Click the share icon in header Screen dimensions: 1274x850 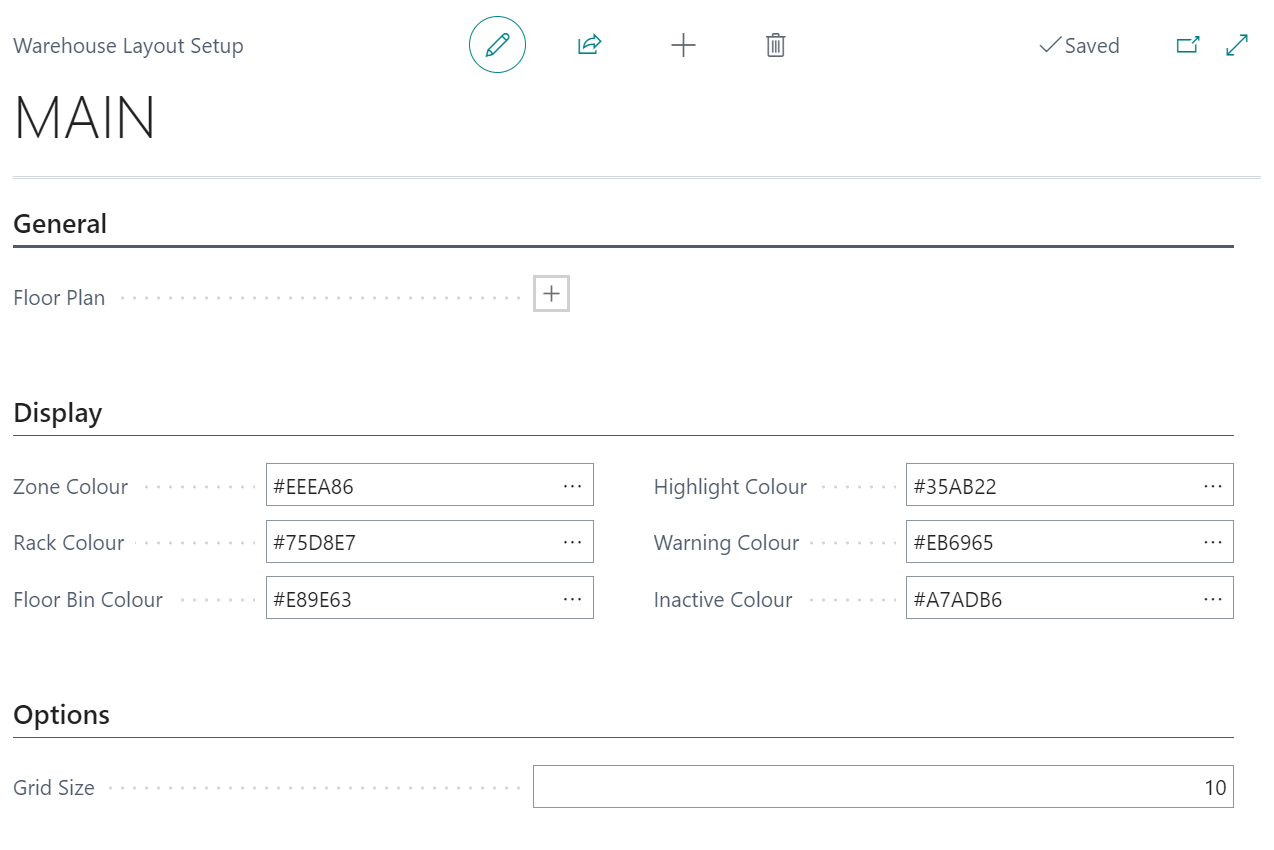(x=589, y=45)
